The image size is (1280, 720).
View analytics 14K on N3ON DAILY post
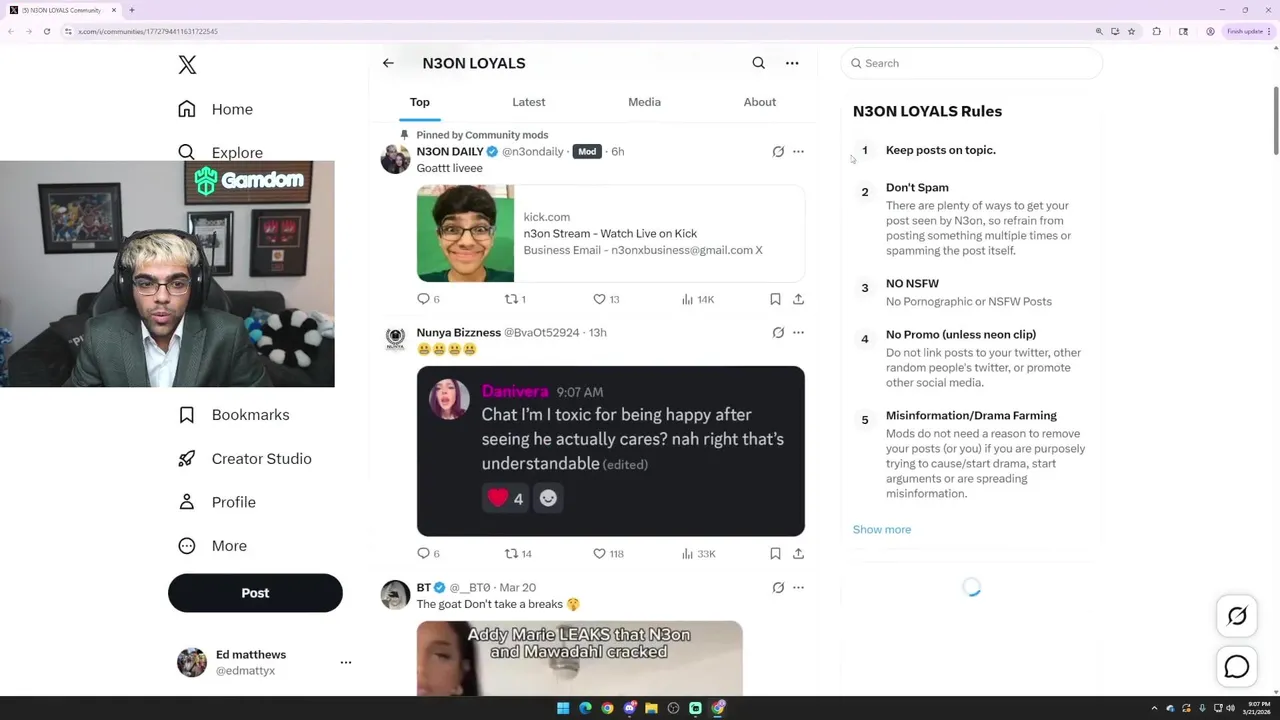point(697,299)
